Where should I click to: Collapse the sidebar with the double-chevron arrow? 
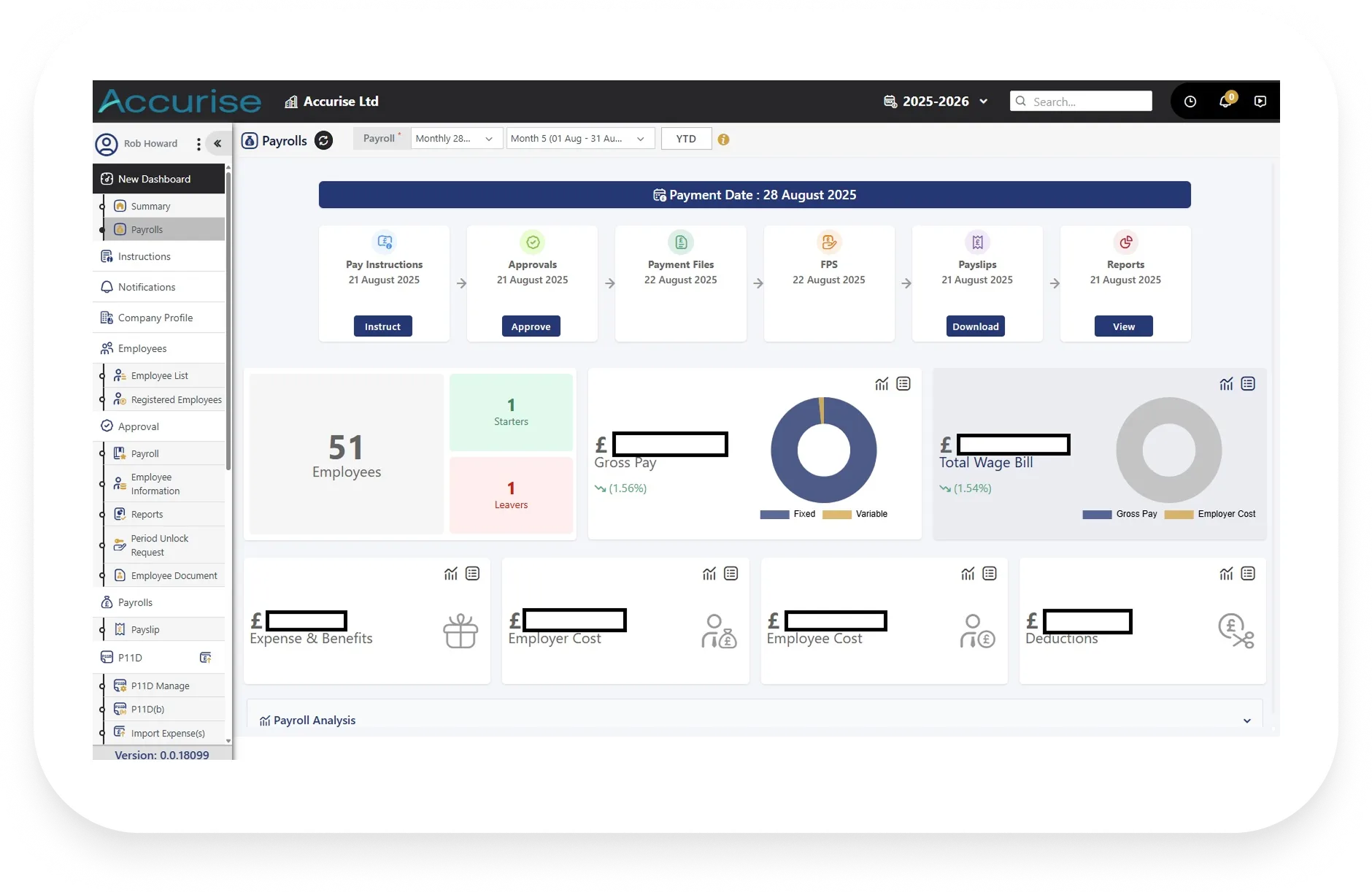point(217,143)
